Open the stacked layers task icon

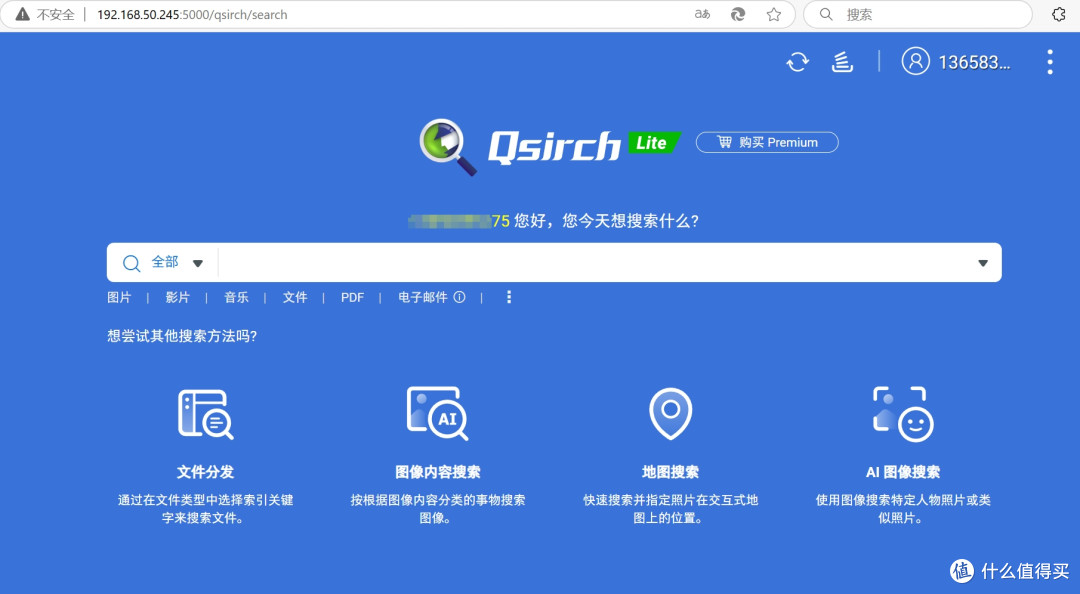pos(842,62)
